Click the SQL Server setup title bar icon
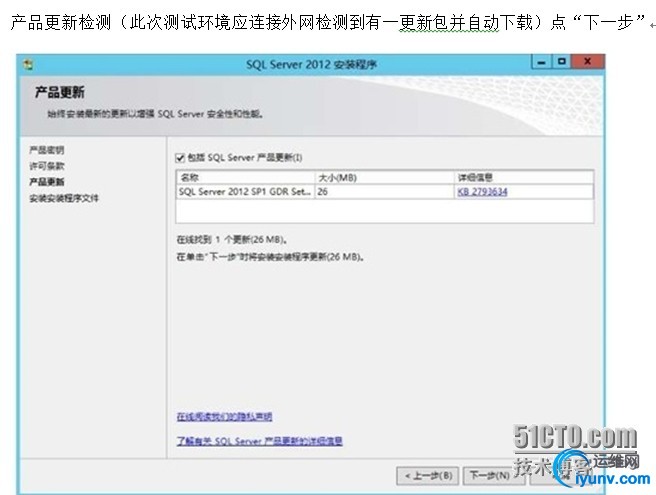The image size is (656, 495). (x=28, y=65)
